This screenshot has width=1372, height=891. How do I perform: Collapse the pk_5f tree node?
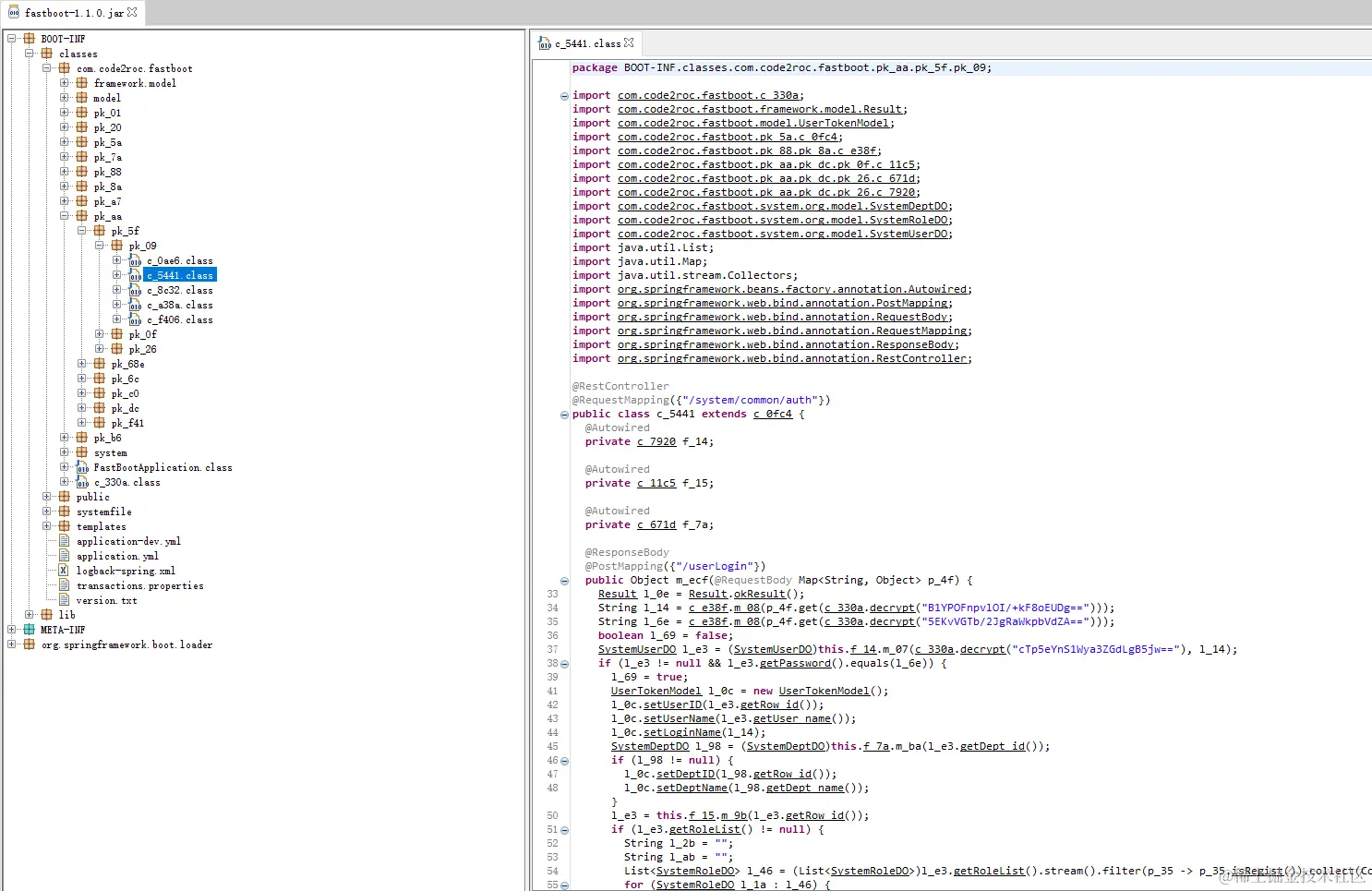point(81,231)
